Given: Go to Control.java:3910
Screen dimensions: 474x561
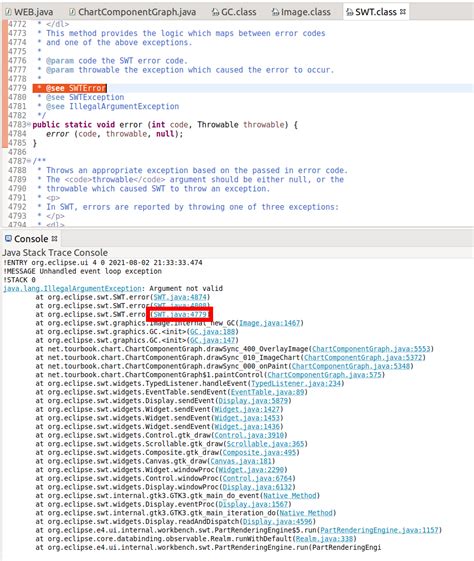Looking at the screenshot, I should point(249,435).
